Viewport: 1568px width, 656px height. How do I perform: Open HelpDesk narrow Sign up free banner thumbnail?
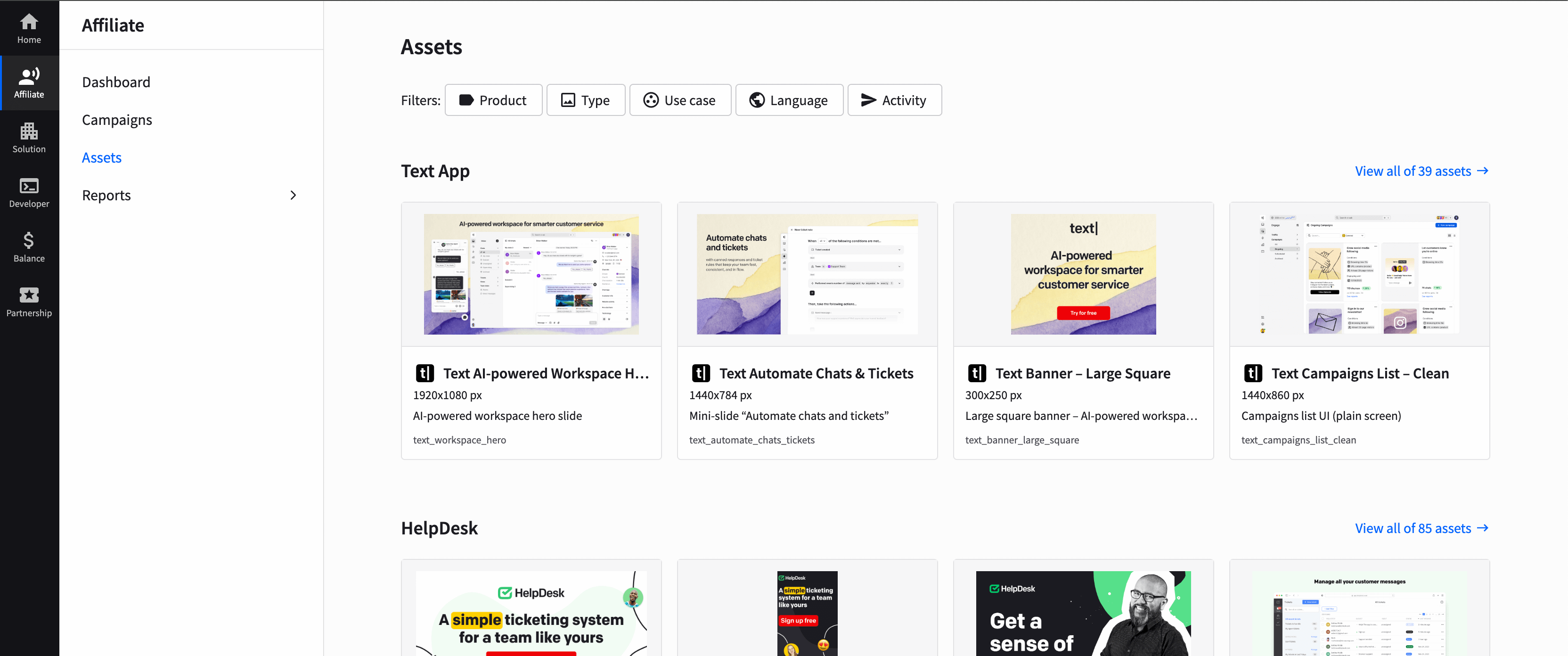pyautogui.click(x=807, y=614)
